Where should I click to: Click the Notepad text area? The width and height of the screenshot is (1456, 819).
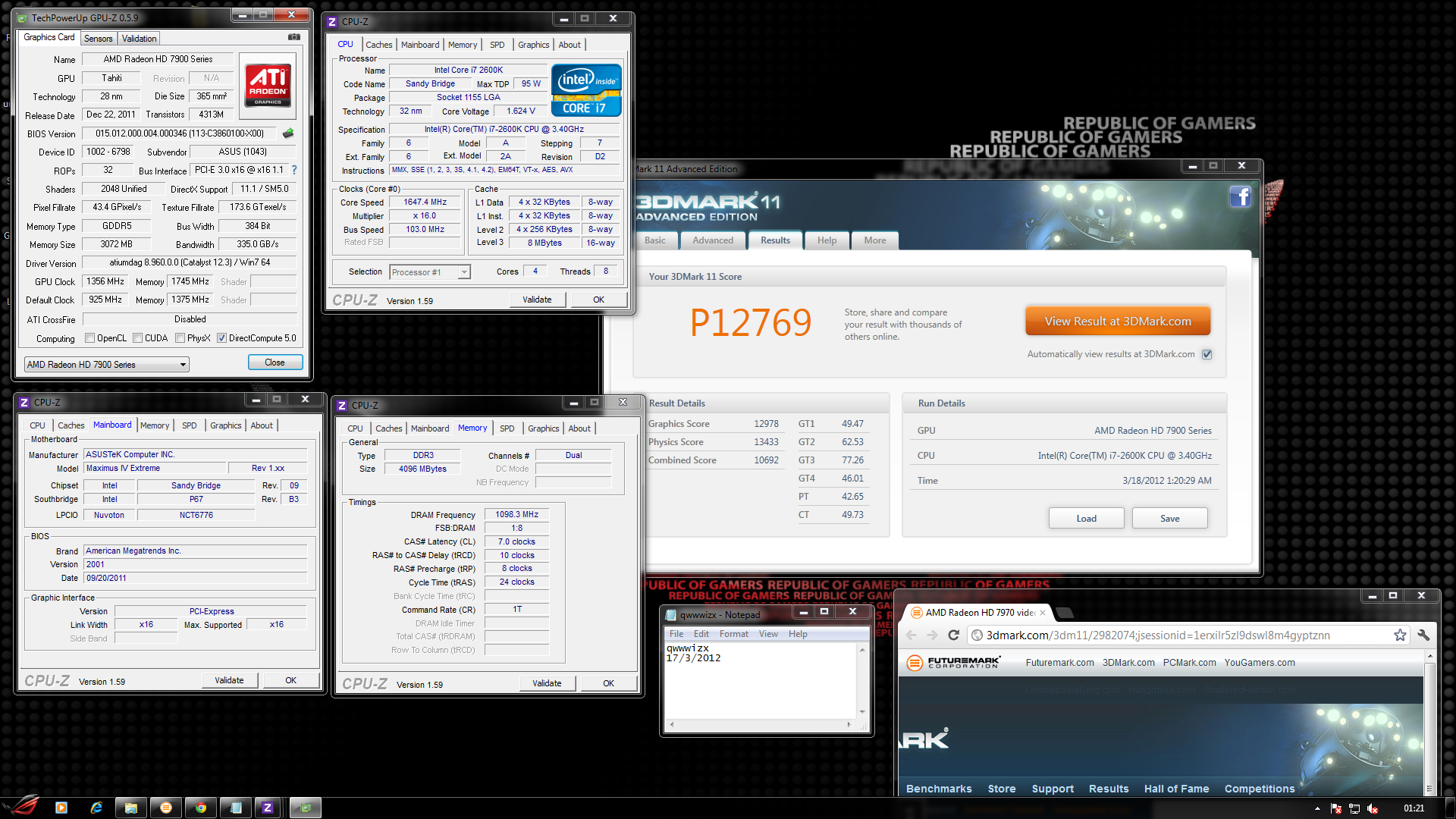point(761,681)
